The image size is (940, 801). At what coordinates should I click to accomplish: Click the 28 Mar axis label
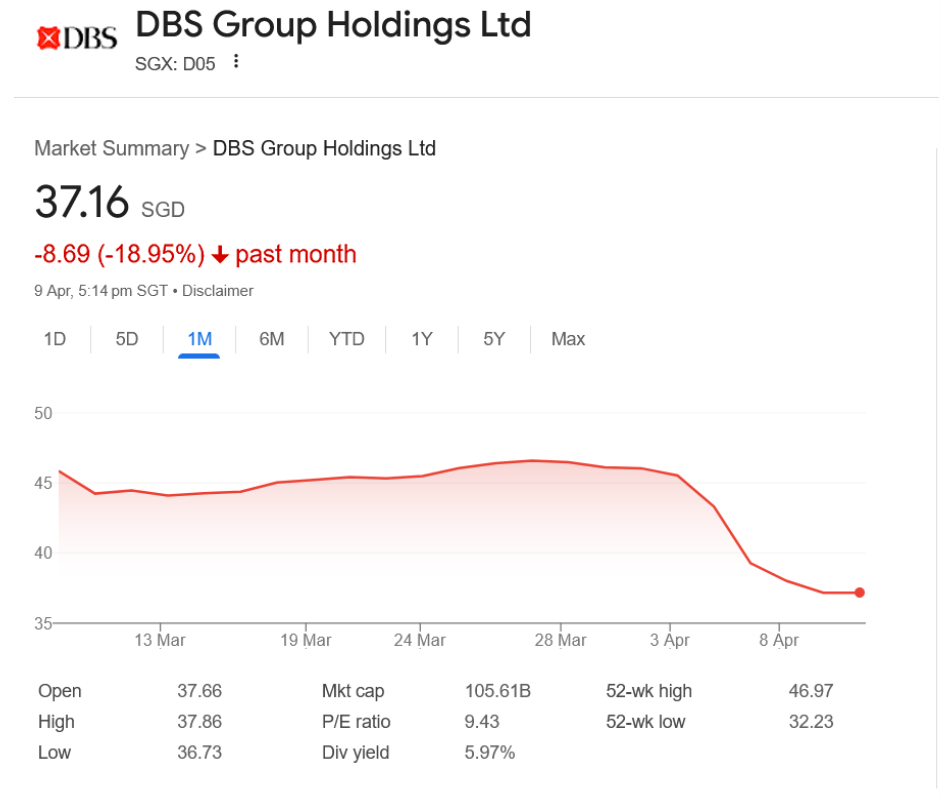(x=561, y=640)
